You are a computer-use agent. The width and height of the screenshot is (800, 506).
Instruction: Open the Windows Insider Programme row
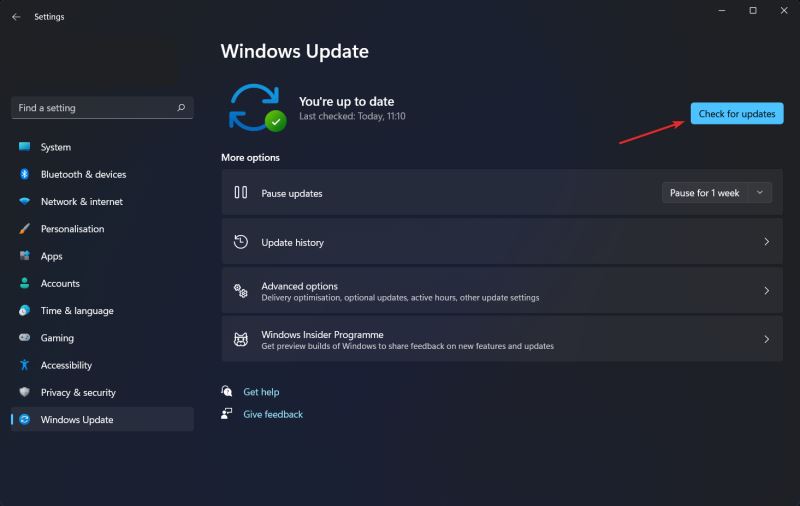coord(500,340)
